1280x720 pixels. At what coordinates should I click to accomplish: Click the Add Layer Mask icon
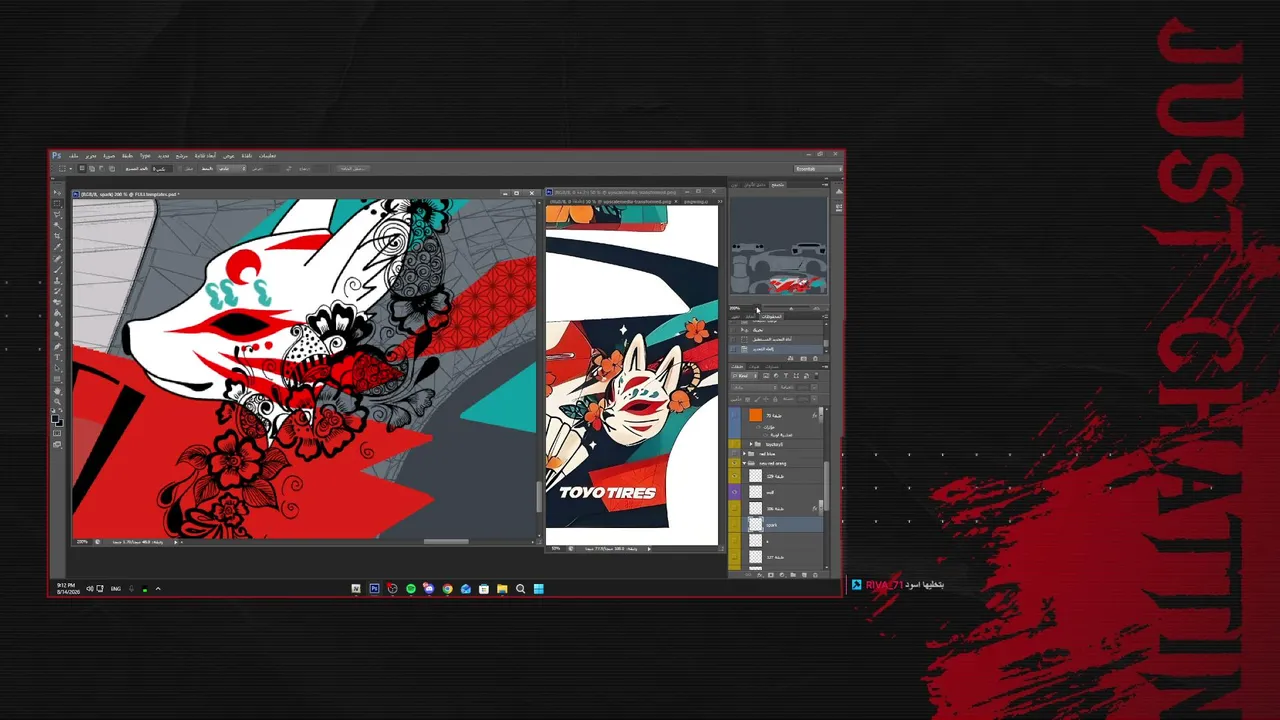click(x=771, y=575)
